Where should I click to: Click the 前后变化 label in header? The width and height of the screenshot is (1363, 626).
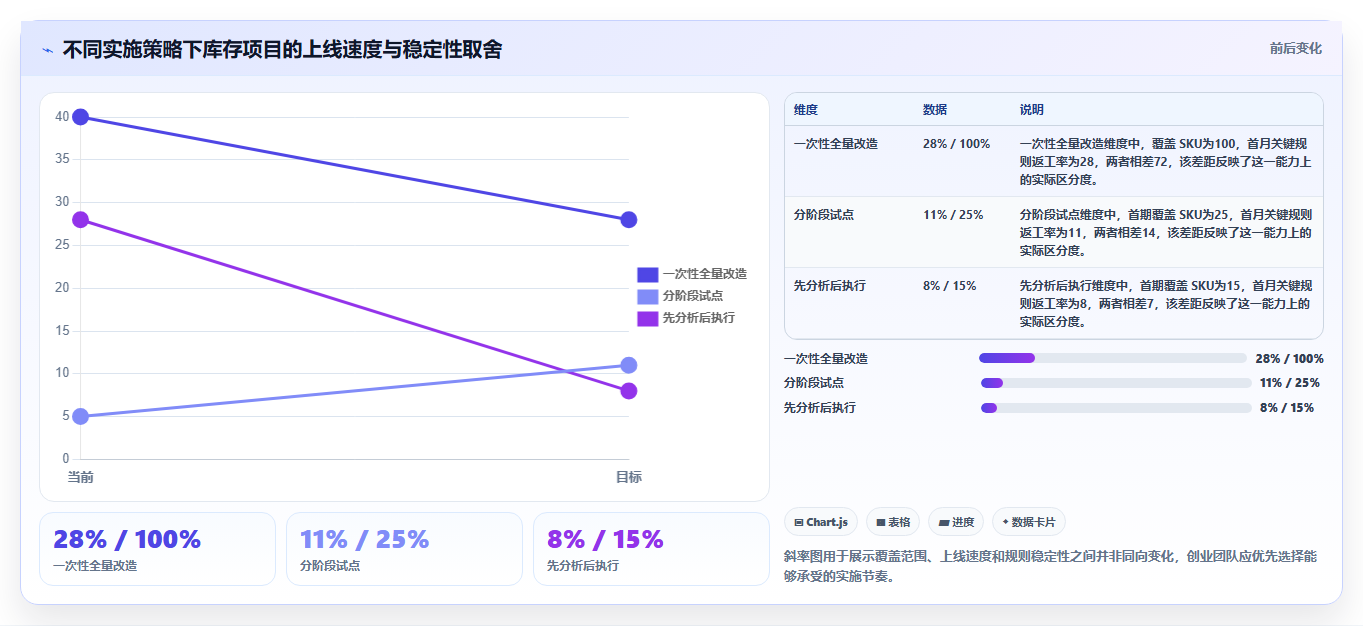pos(1295,48)
